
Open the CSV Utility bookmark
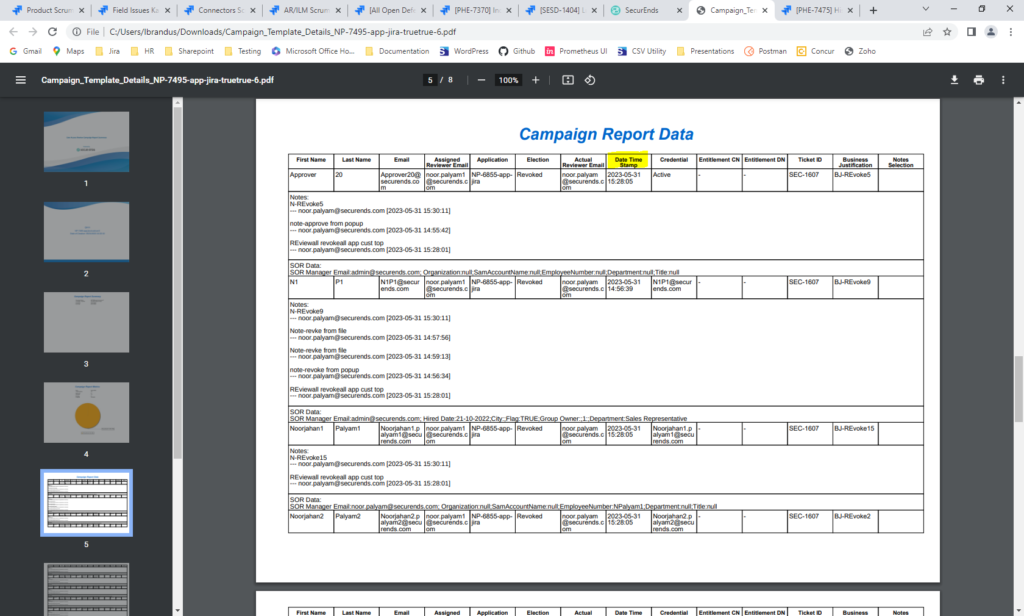tap(642, 51)
